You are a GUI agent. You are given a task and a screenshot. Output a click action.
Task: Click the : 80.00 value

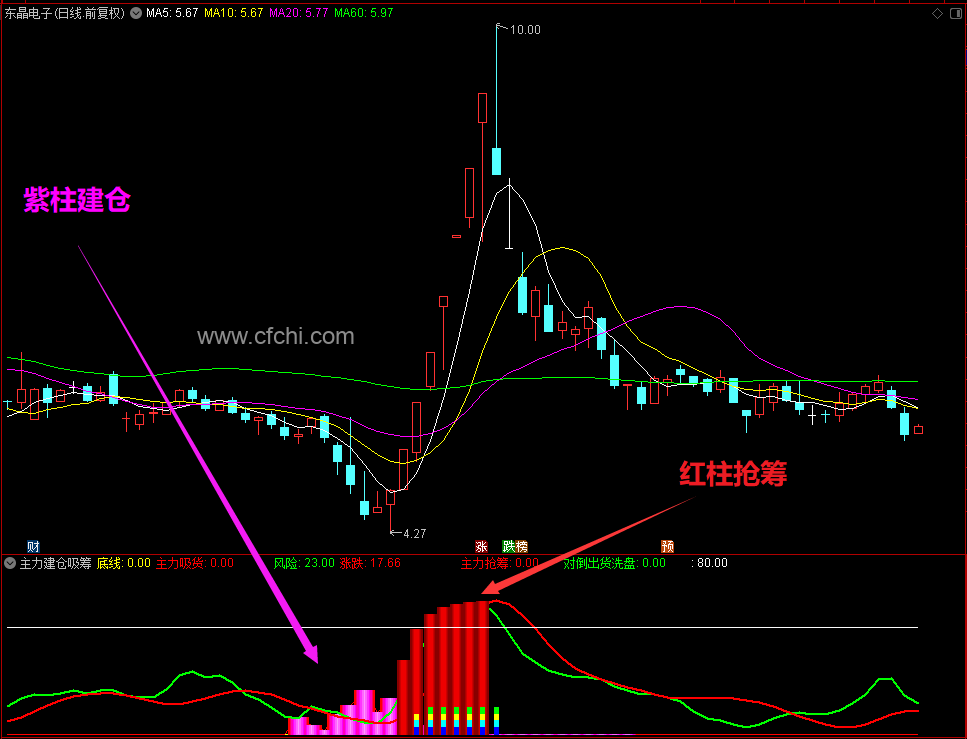click(x=709, y=563)
